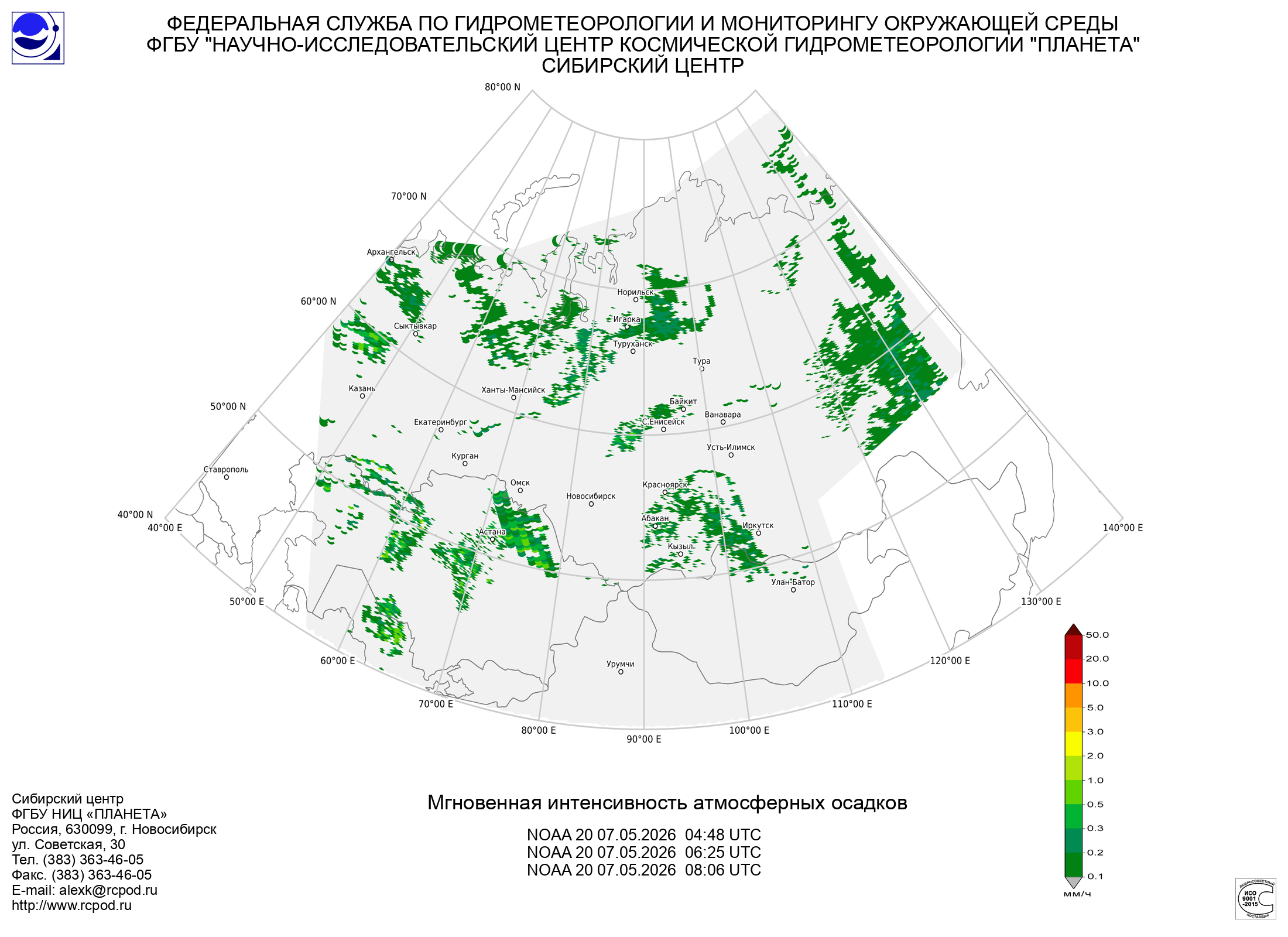Image resolution: width=1288 pixels, height=937 pixels.
Task: Click the "140°00 E" longitude label
Action: tap(1123, 528)
